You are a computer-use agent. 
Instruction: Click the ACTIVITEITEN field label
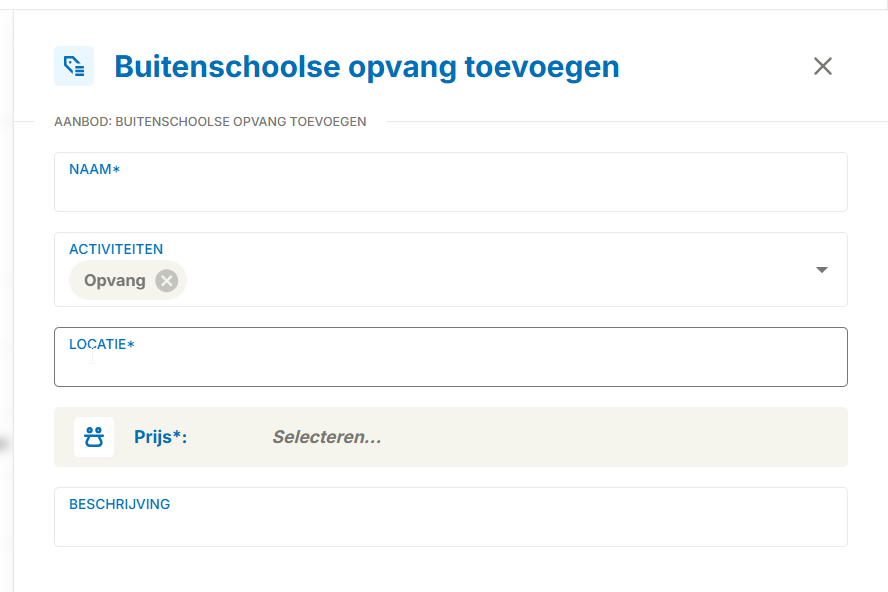(116, 249)
